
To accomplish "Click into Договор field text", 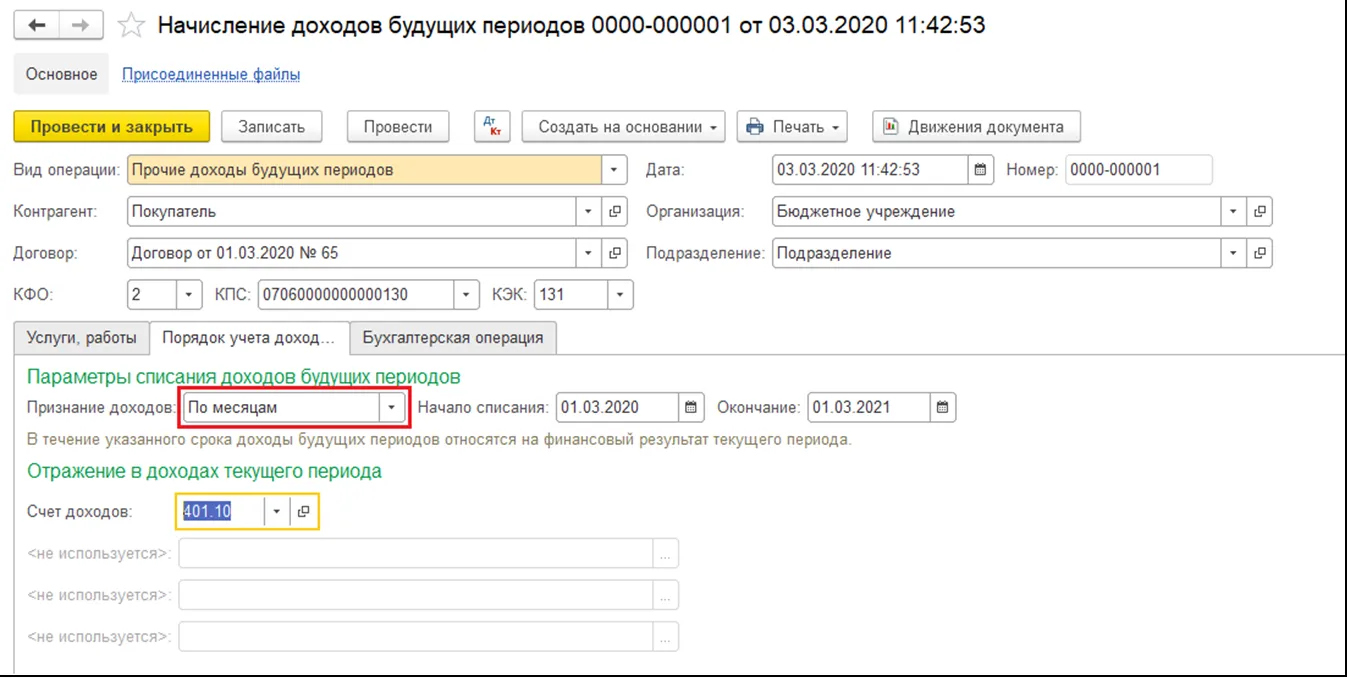I will (x=353, y=254).
